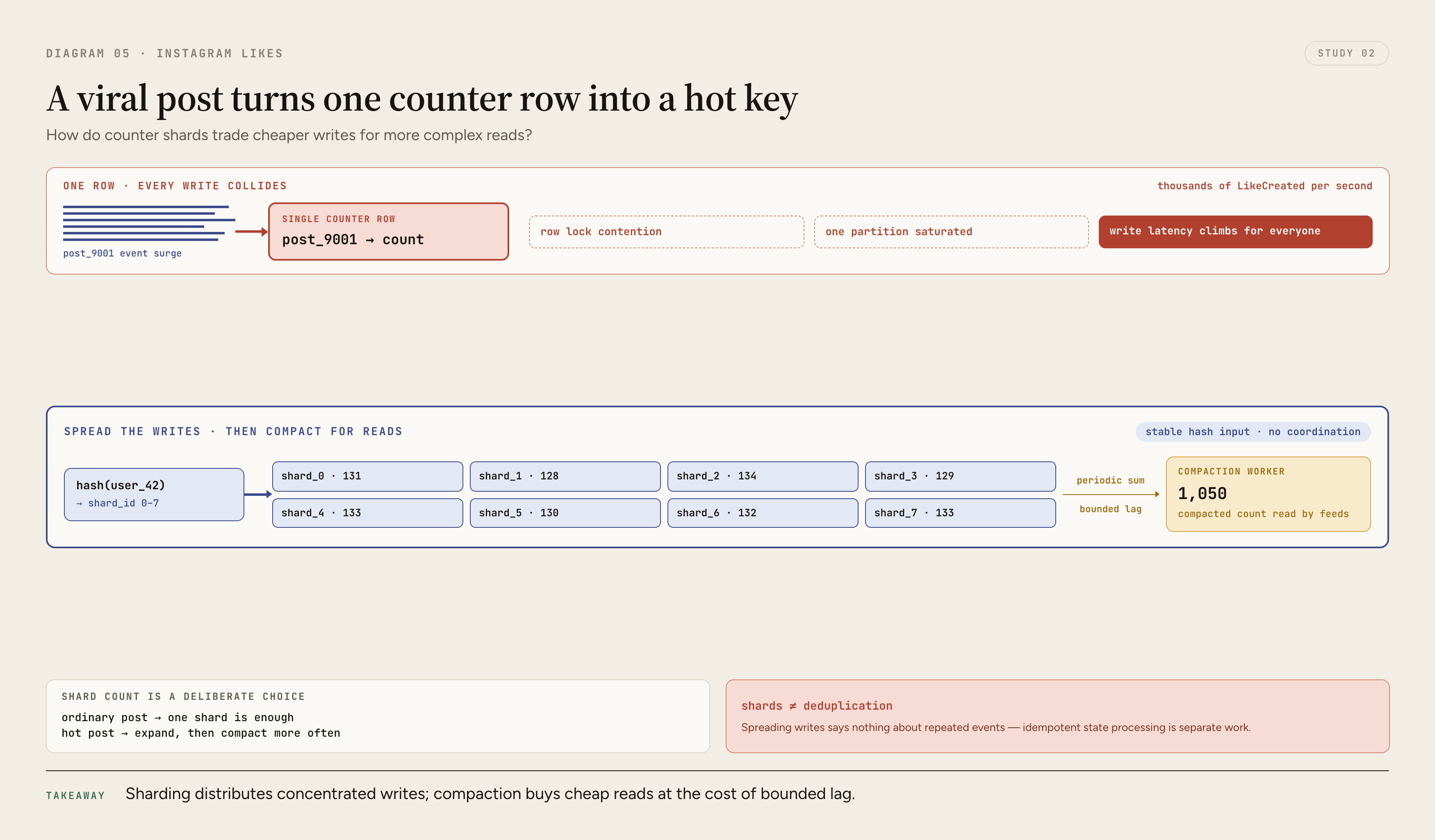
Task: Click 'compacted count read by feeds' caption
Action: [x=1263, y=514]
